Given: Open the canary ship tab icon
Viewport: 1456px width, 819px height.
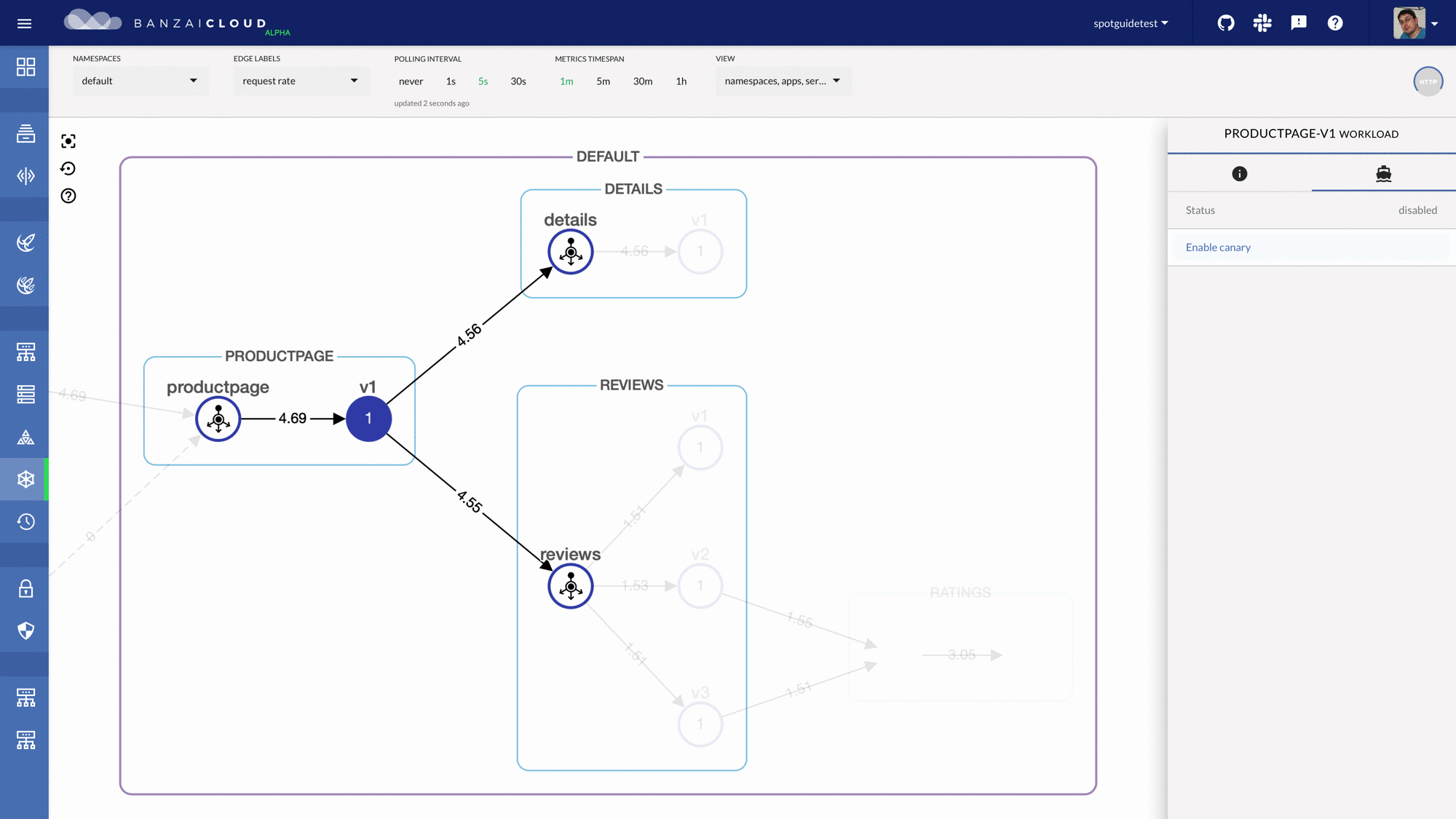Looking at the screenshot, I should 1383,173.
